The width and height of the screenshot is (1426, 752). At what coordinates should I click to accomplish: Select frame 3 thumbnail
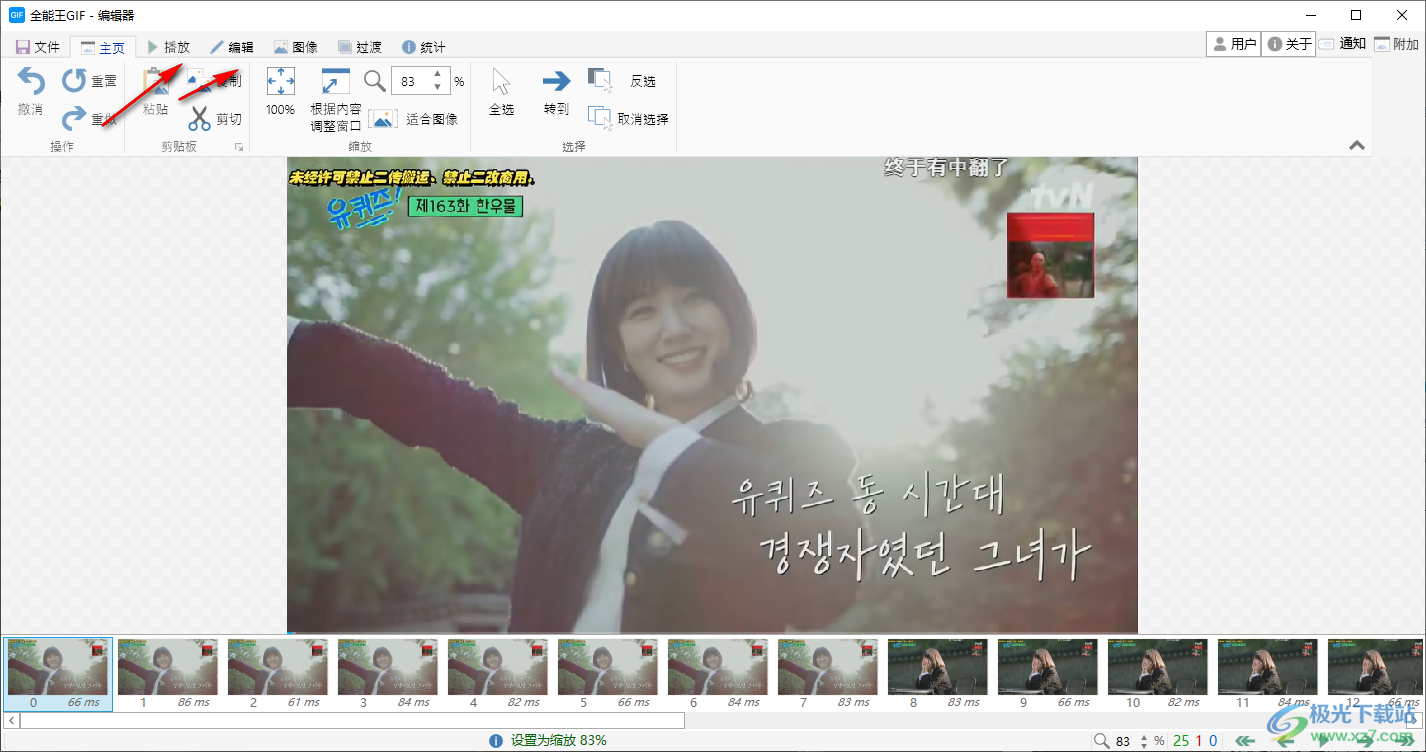(x=387, y=674)
